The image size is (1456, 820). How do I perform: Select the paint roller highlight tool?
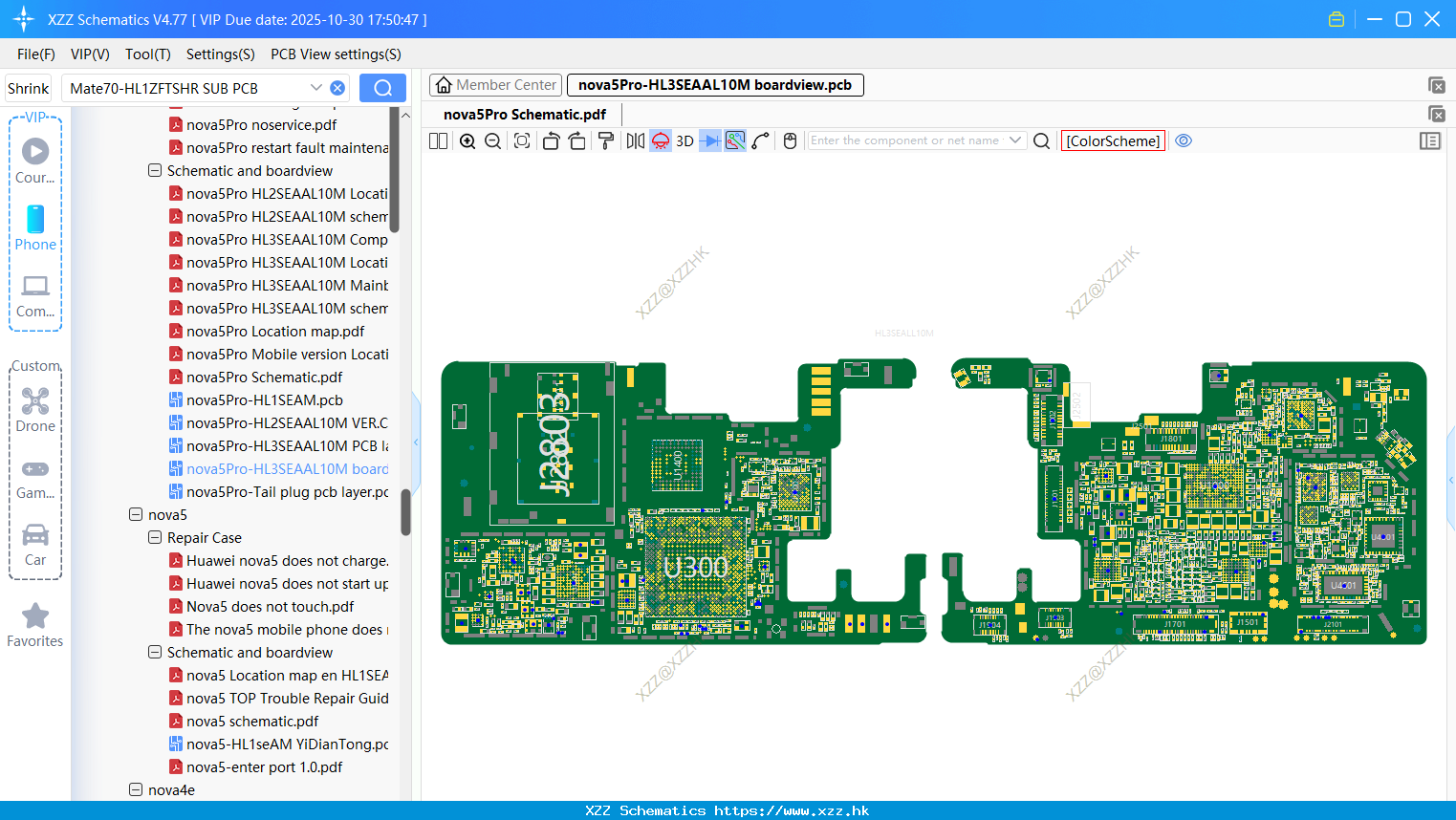(606, 140)
